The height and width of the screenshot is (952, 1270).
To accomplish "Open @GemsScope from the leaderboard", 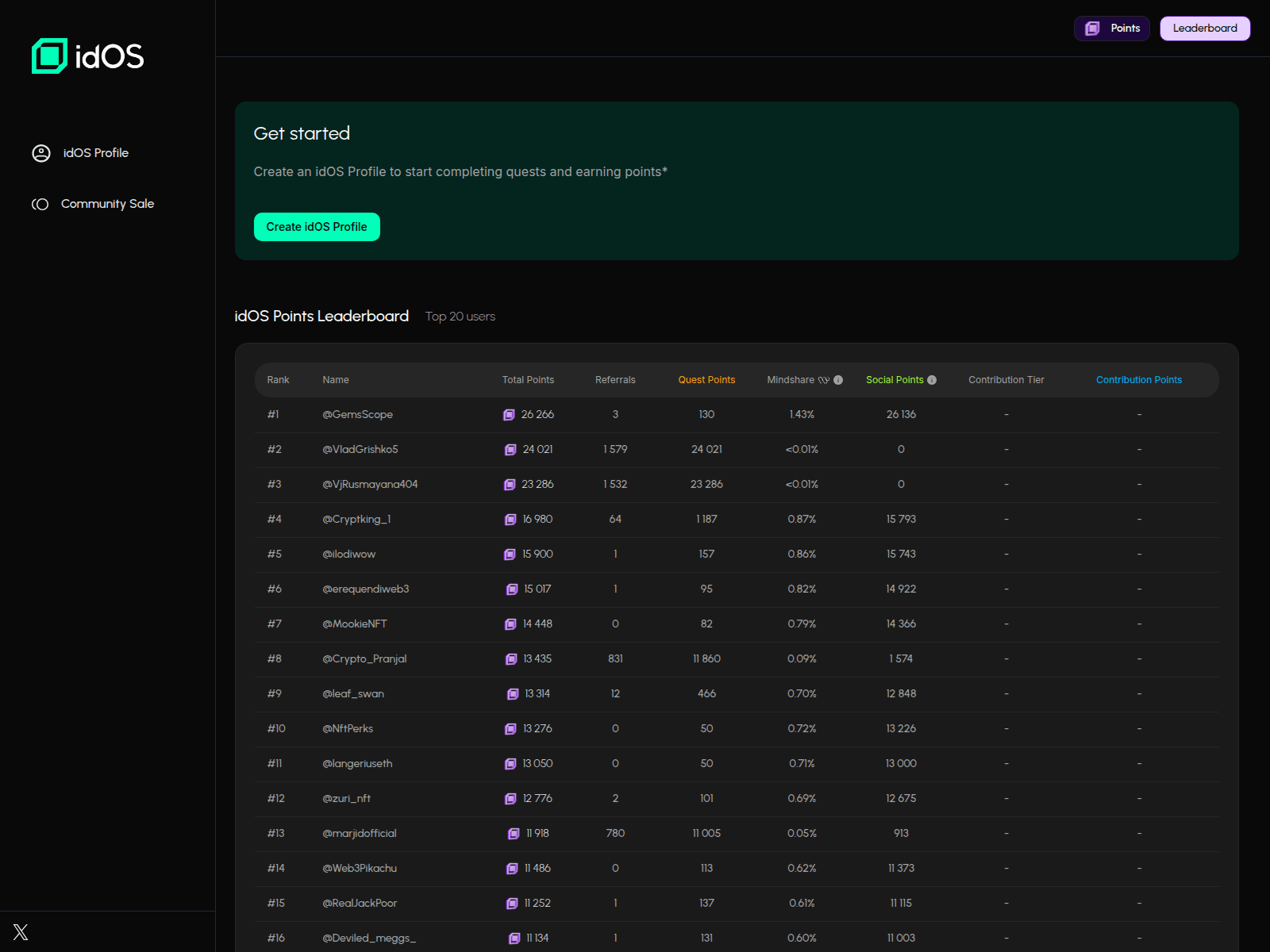I will click(358, 414).
